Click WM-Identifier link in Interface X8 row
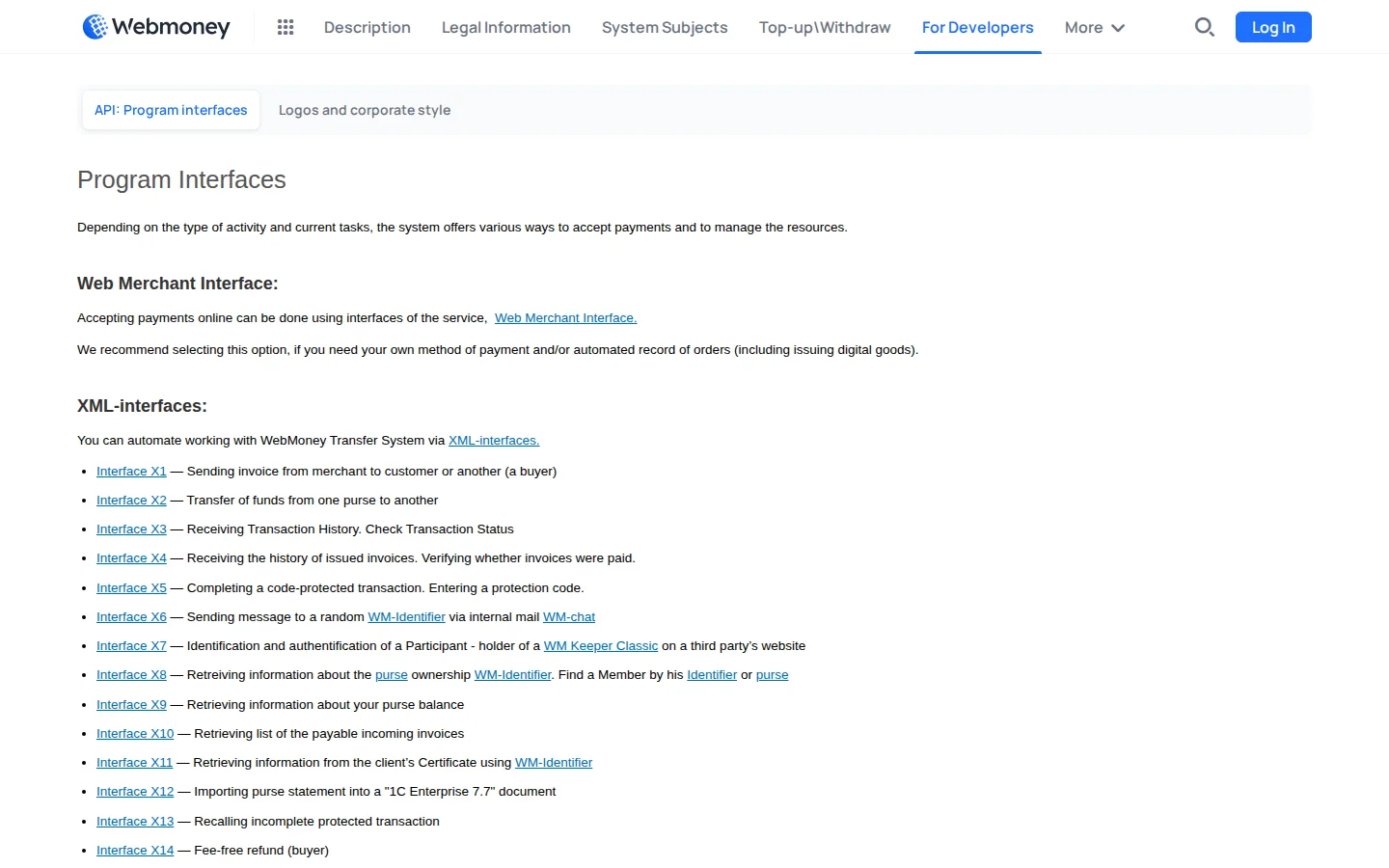Image resolution: width=1389 pixels, height=868 pixels. click(512, 675)
